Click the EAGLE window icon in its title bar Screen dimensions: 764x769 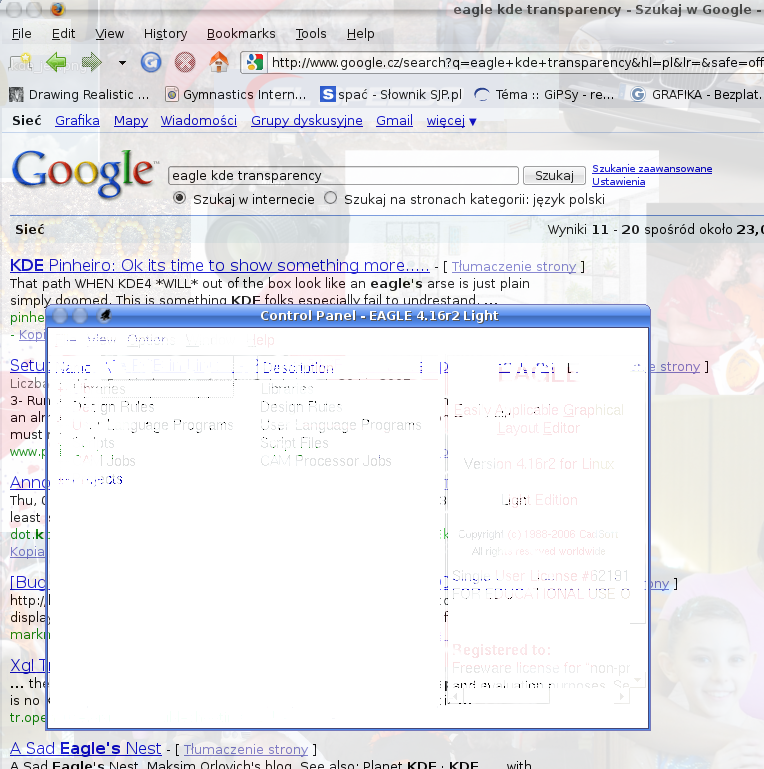click(x=104, y=315)
